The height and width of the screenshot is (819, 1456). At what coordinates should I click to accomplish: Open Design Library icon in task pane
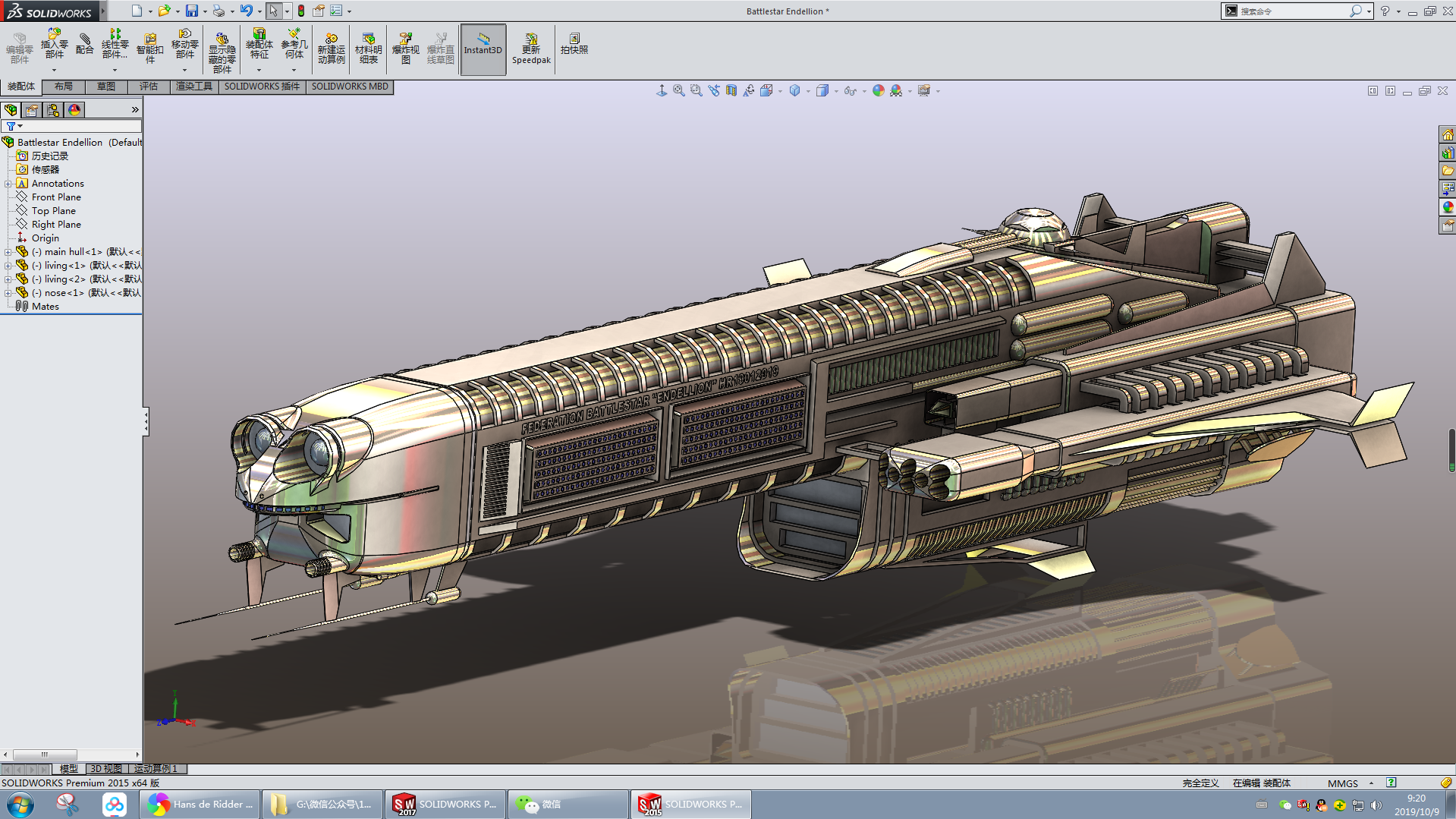[1448, 153]
